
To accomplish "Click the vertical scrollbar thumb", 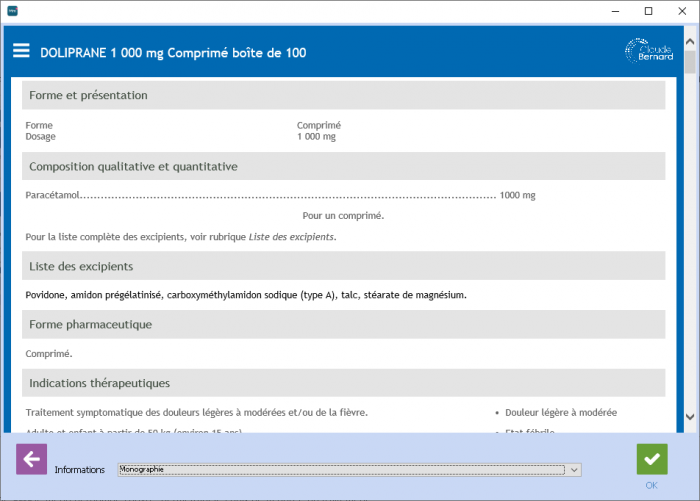I will (x=690, y=62).
